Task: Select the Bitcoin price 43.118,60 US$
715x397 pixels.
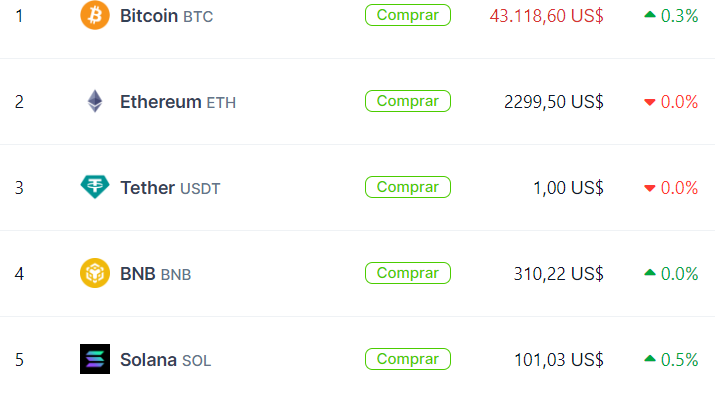Action: coord(546,16)
